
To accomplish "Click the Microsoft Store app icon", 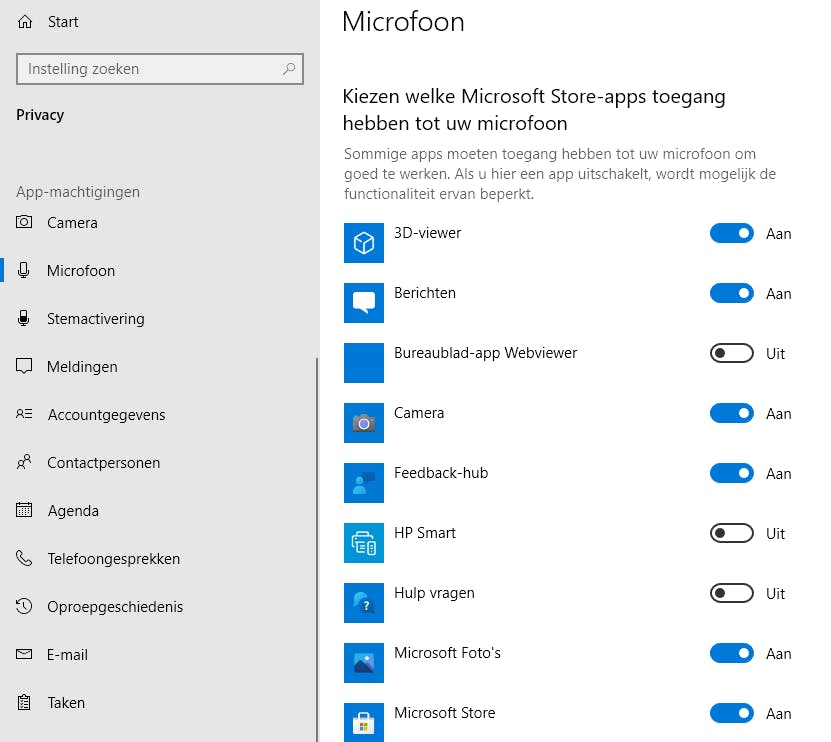I will point(364,722).
